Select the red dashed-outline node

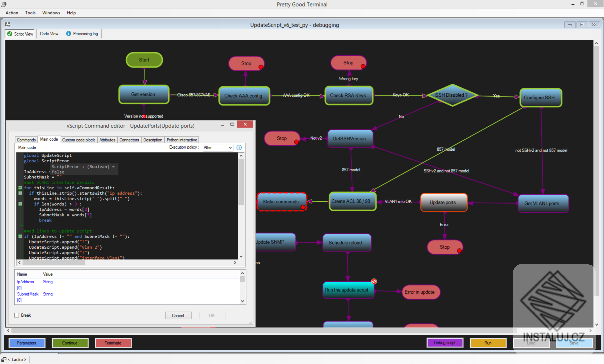point(282,201)
